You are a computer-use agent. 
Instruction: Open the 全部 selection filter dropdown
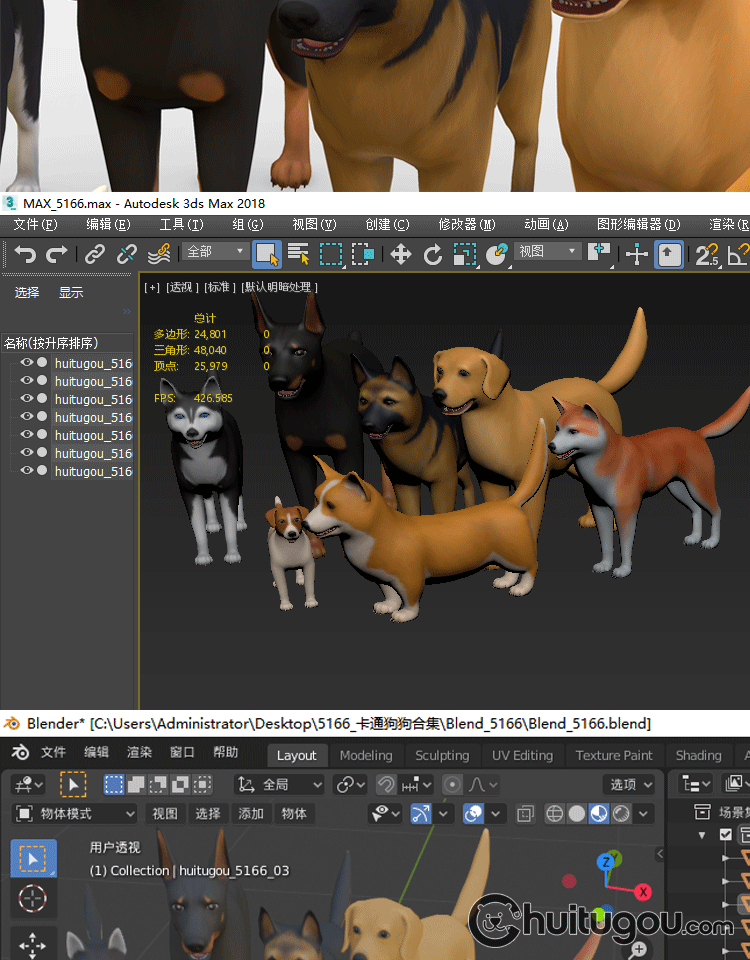(x=216, y=252)
